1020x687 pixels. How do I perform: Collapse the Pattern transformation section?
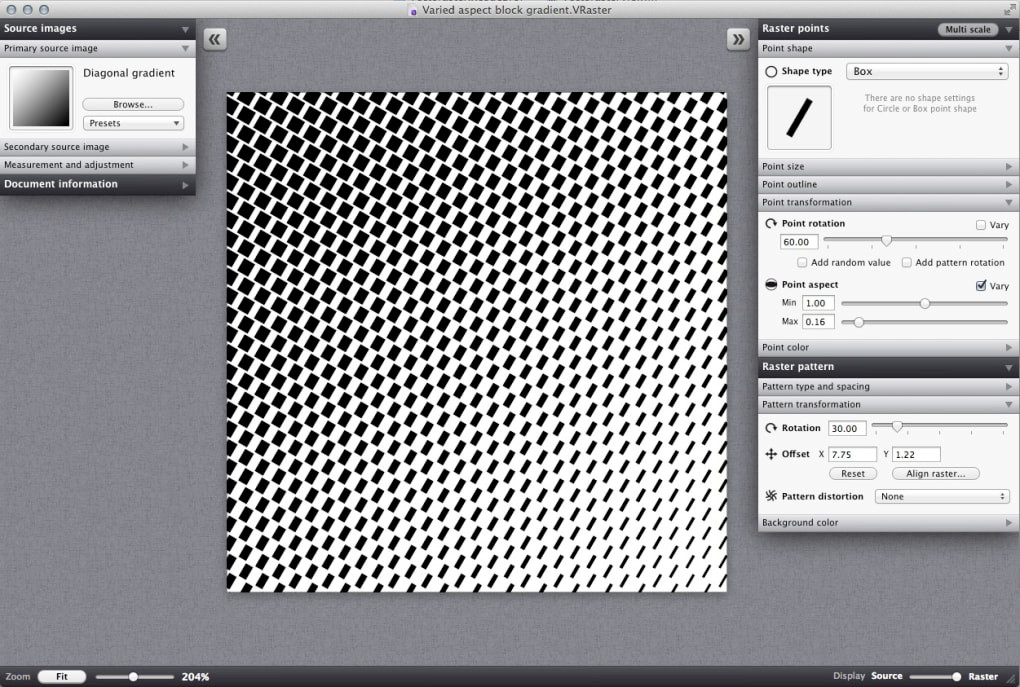(1008, 405)
